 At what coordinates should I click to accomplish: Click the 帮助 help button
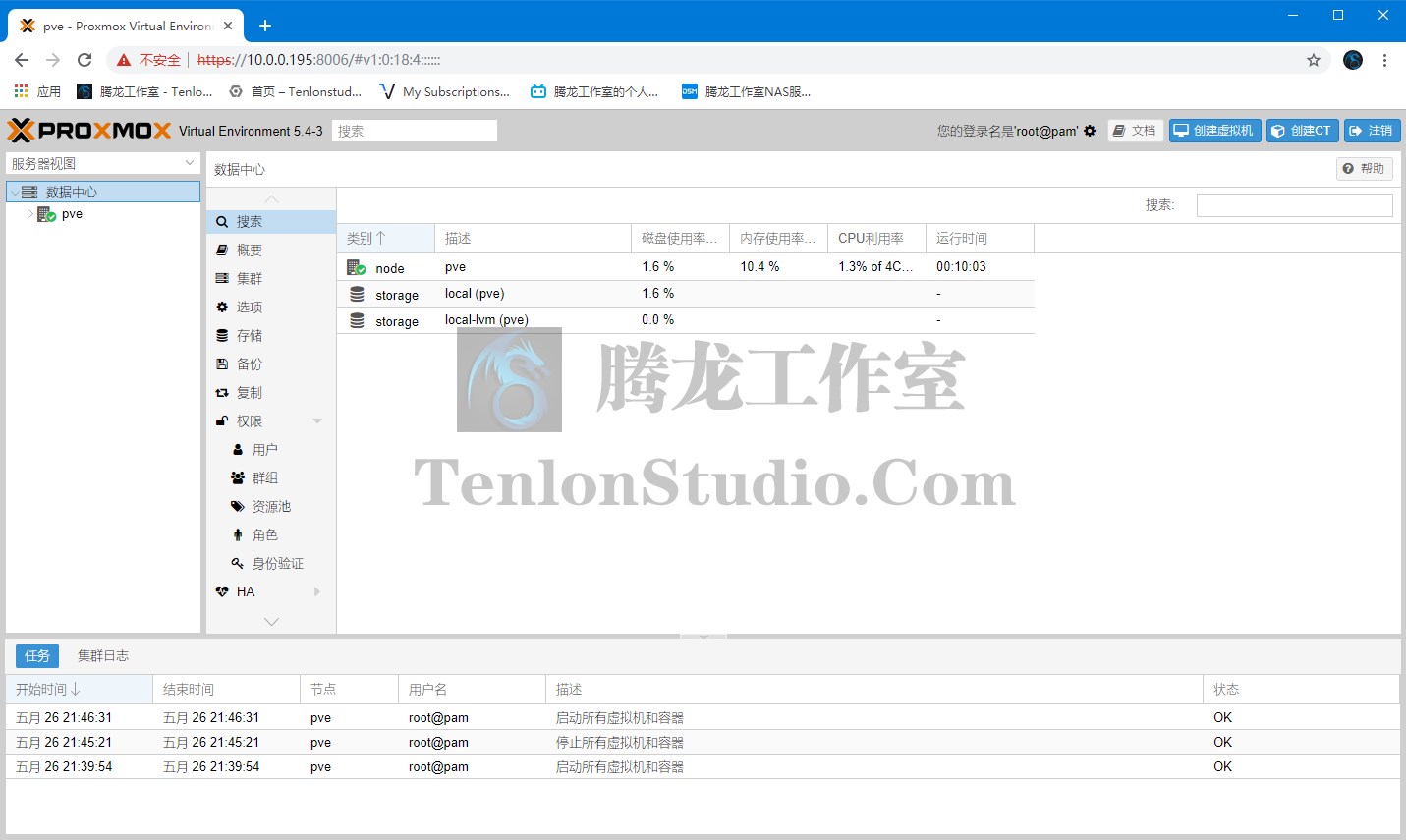point(1364,169)
